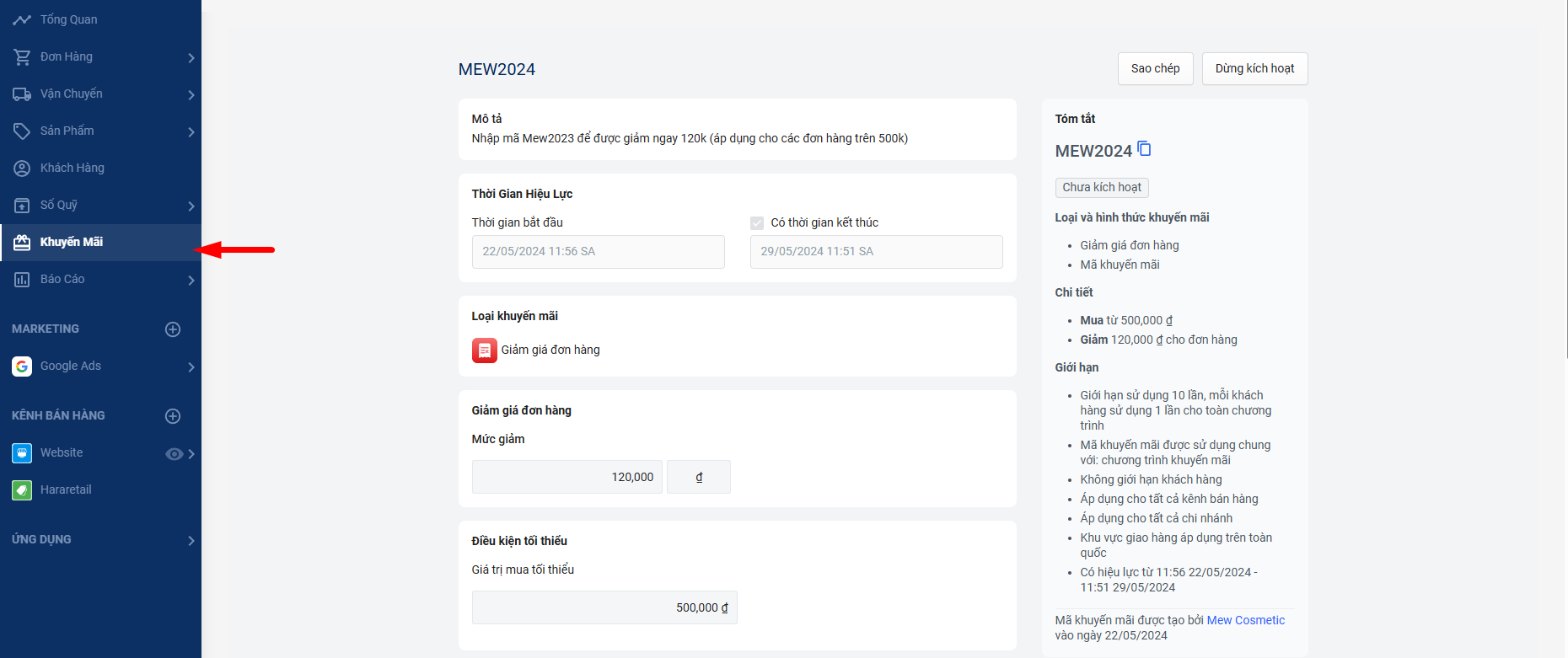The width and height of the screenshot is (1568, 658).
Task: Expand the Sổ Quỹ submenu arrow
Action: point(191,206)
